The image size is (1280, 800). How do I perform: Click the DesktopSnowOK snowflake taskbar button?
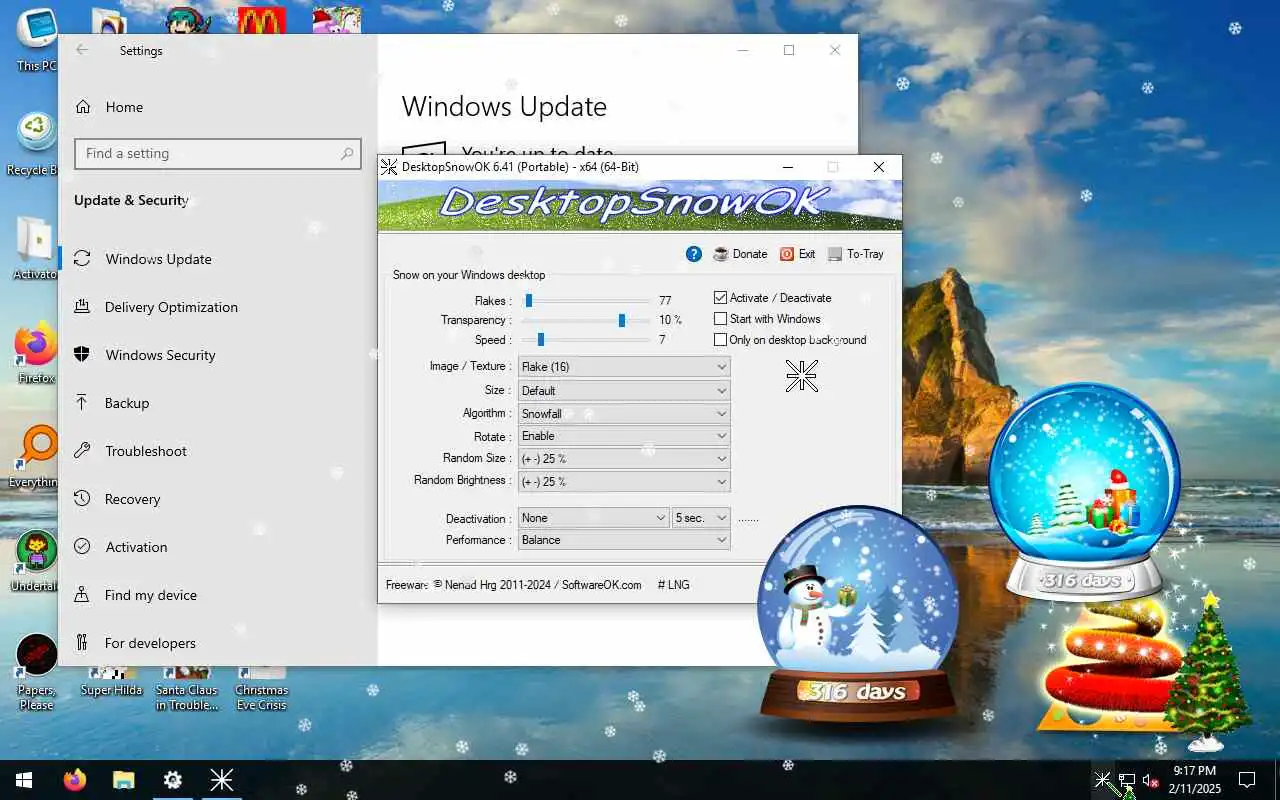tap(221, 780)
